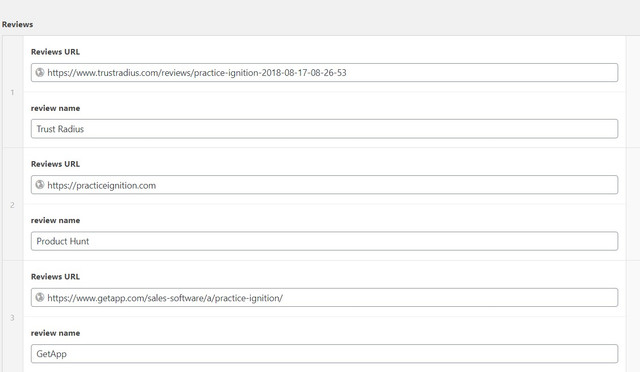
Task: Click the Reviews URL label in row 1
Action: point(56,52)
